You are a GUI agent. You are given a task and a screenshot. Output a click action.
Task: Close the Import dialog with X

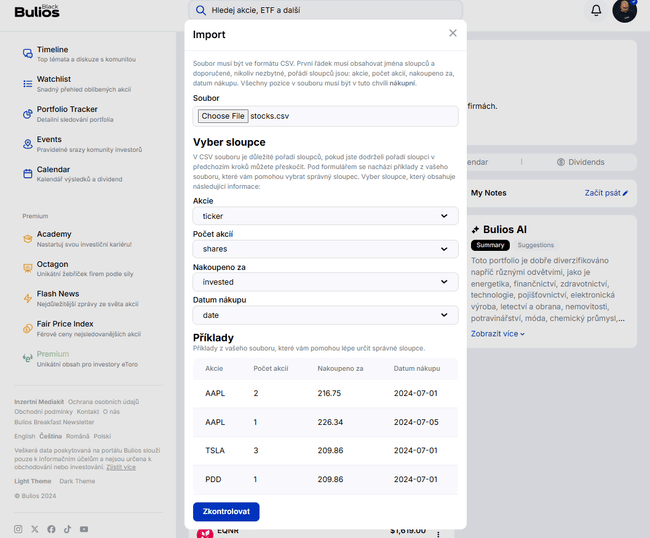coord(452,33)
